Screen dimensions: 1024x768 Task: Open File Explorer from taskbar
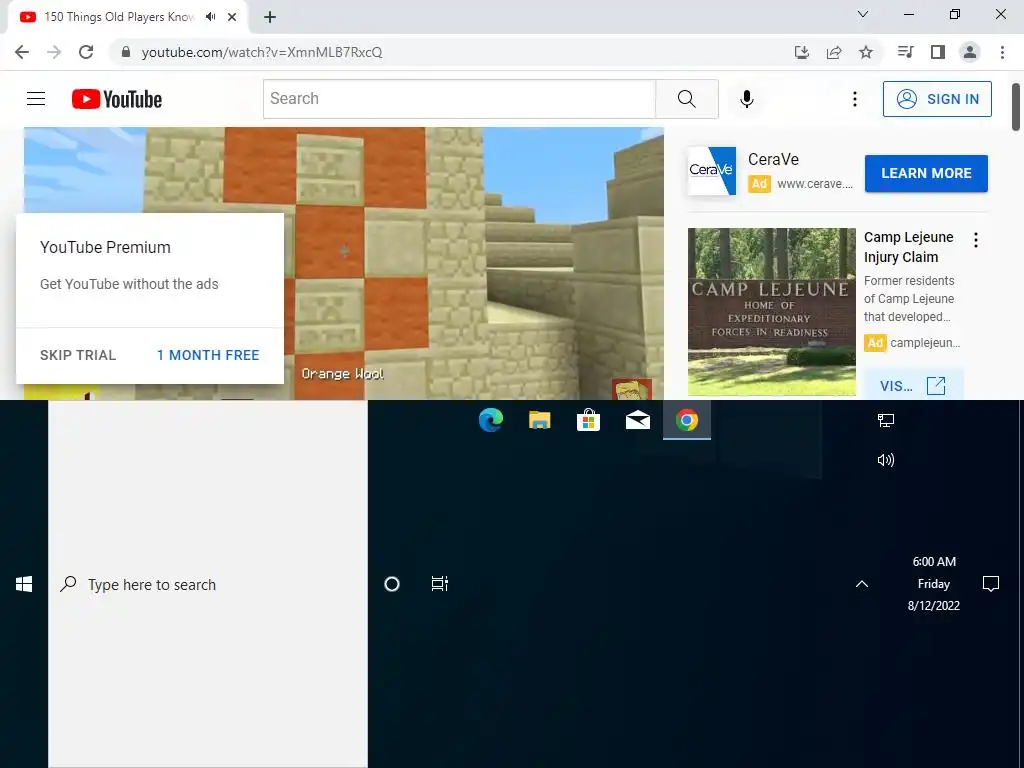click(539, 420)
